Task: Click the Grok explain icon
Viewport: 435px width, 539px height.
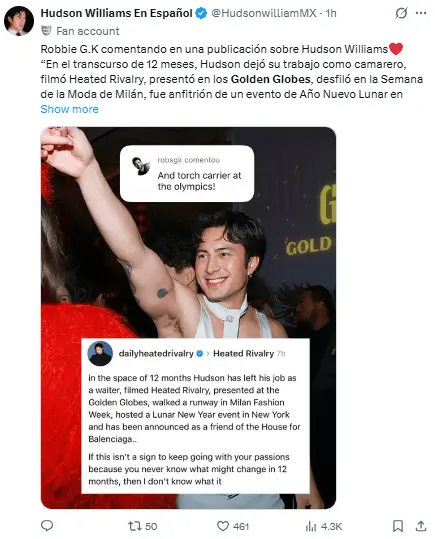Action: tap(401, 13)
